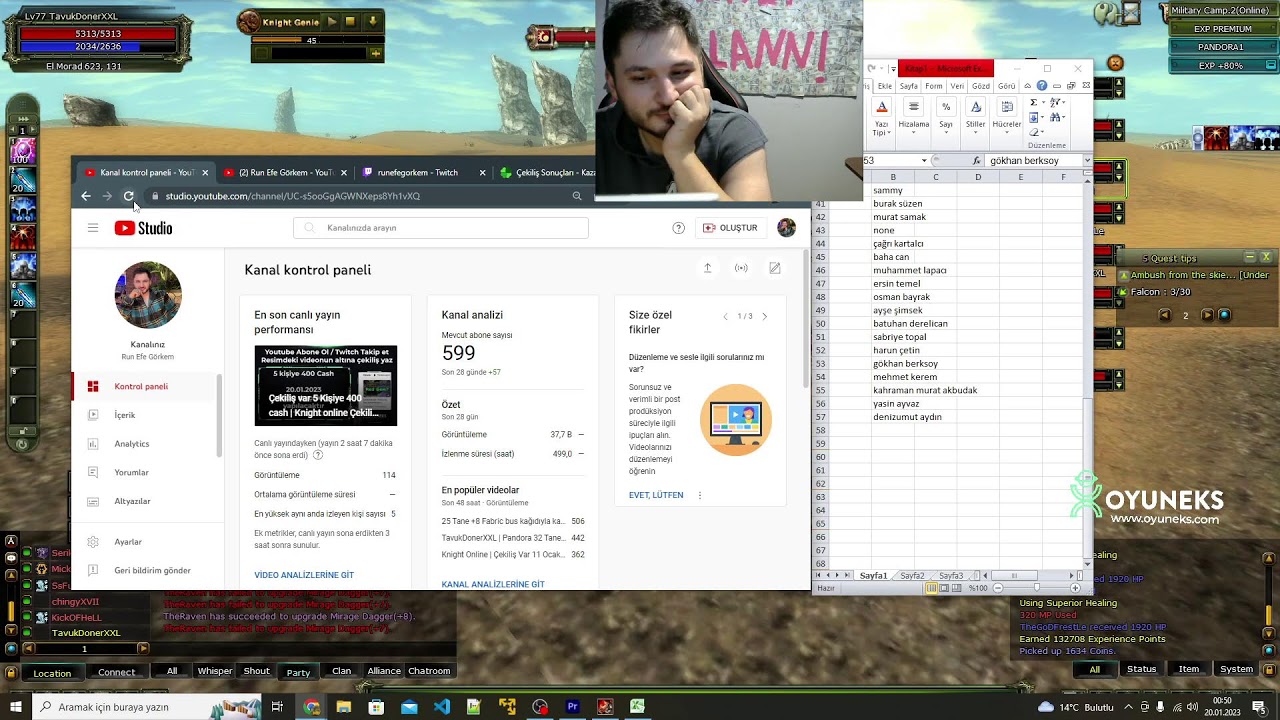The image size is (1280, 720).
Task: Go back in Chrome browser
Action: (85, 196)
